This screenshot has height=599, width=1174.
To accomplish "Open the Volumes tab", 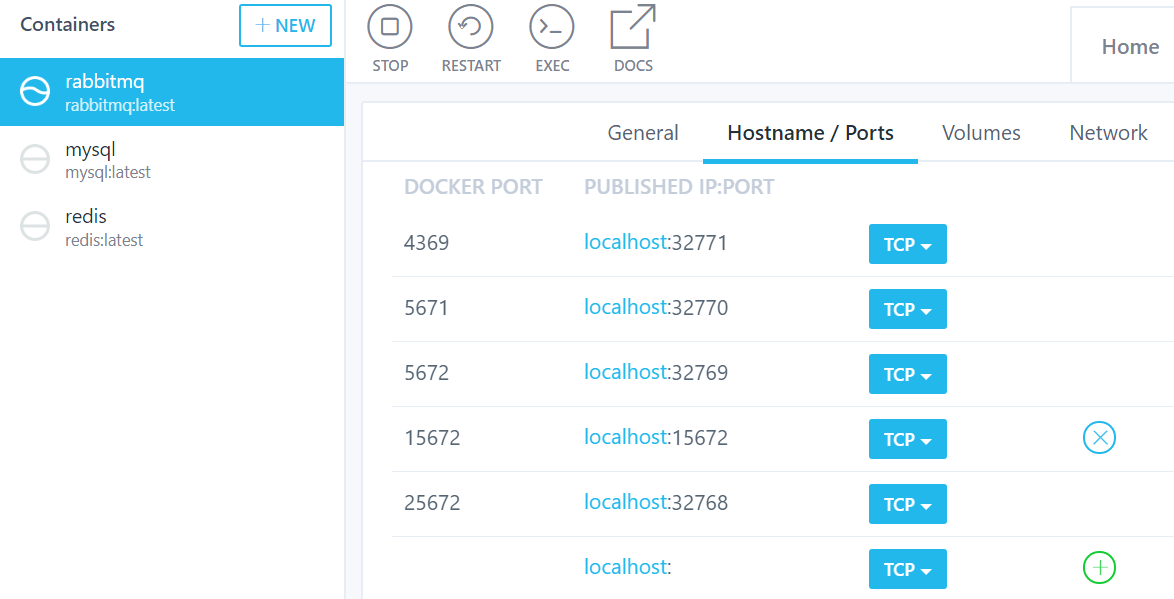I will click(x=980, y=132).
